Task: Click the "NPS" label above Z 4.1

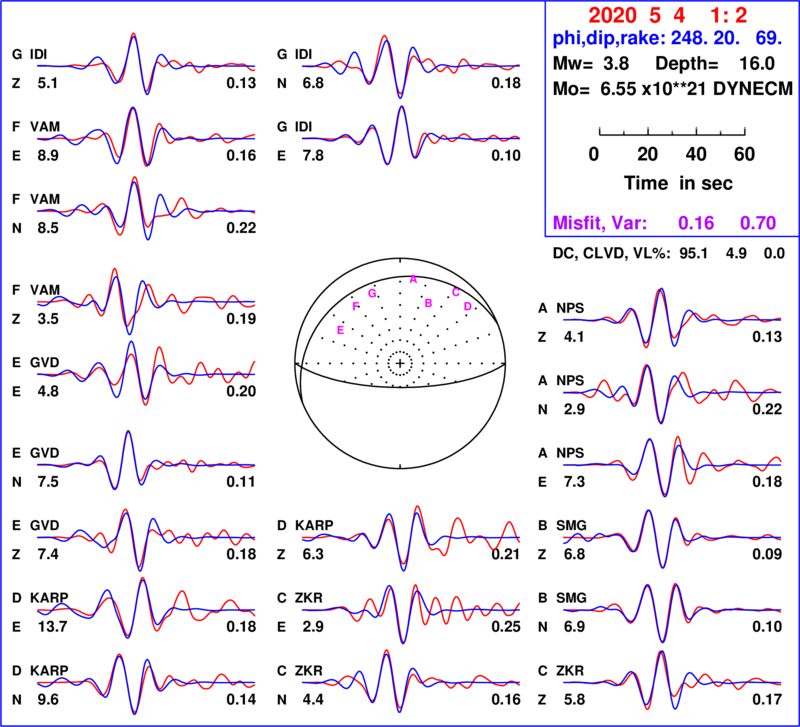Action: pyautogui.click(x=570, y=308)
